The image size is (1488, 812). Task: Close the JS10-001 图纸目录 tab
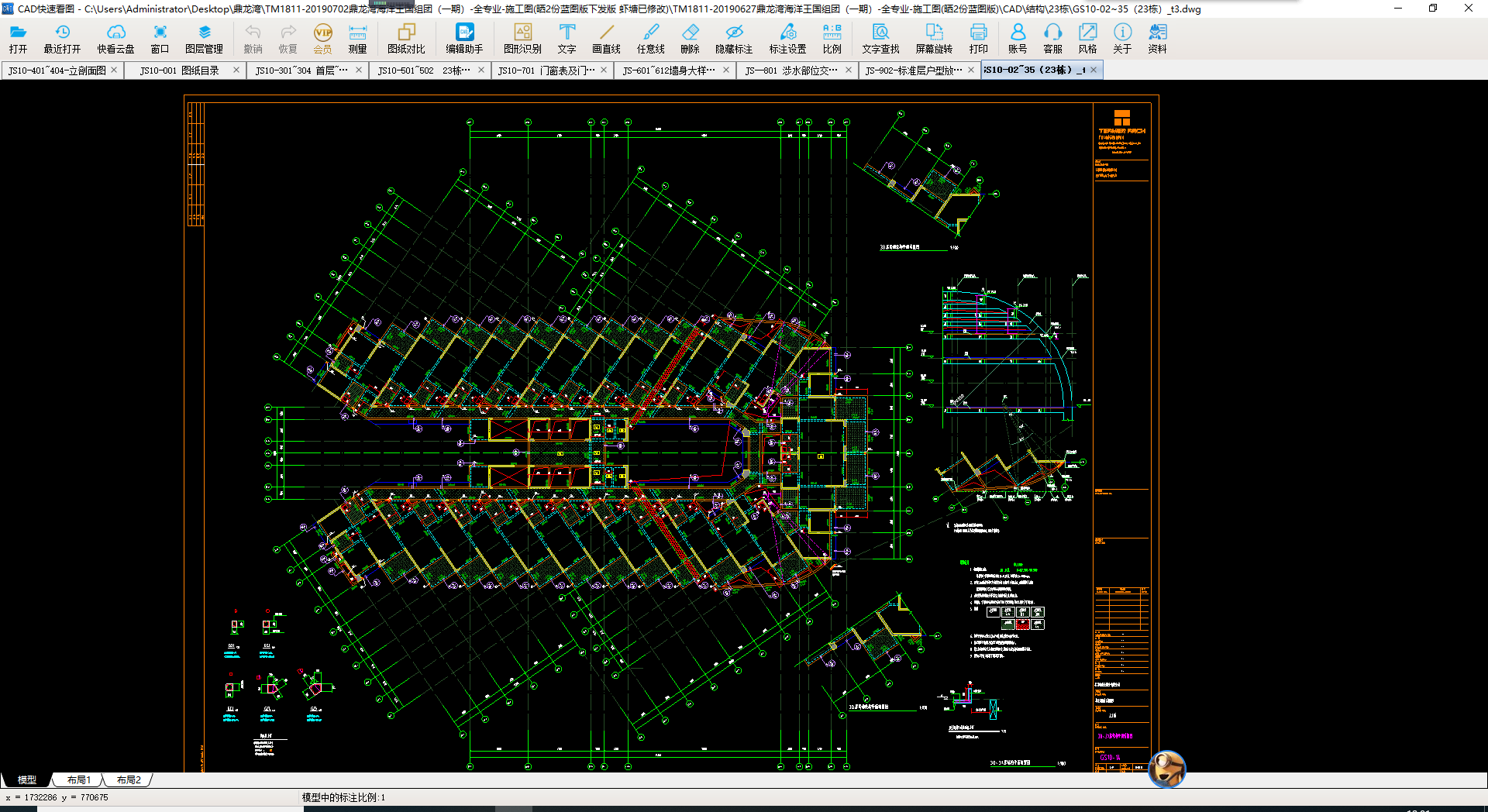(236, 70)
